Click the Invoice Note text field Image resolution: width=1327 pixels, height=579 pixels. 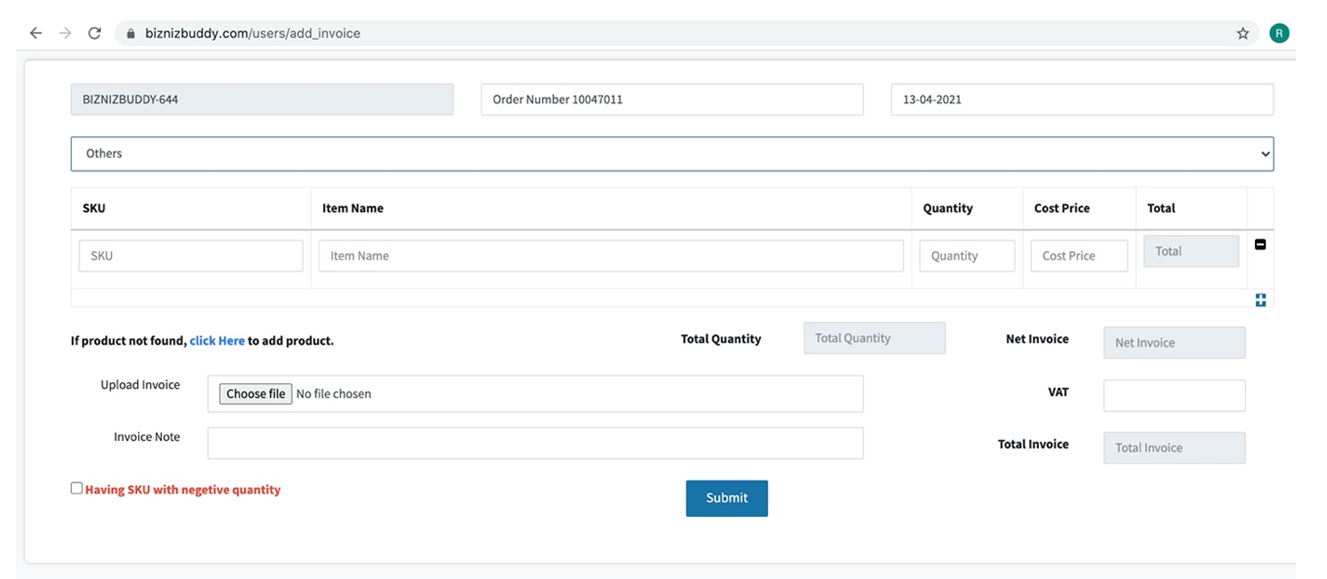[x=535, y=443]
